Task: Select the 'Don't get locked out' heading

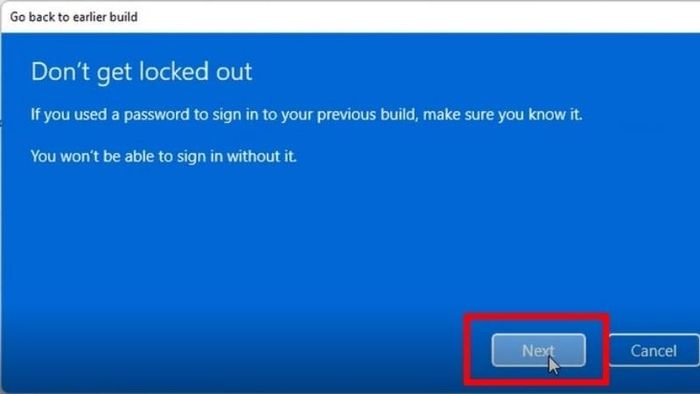Action: (x=142, y=71)
